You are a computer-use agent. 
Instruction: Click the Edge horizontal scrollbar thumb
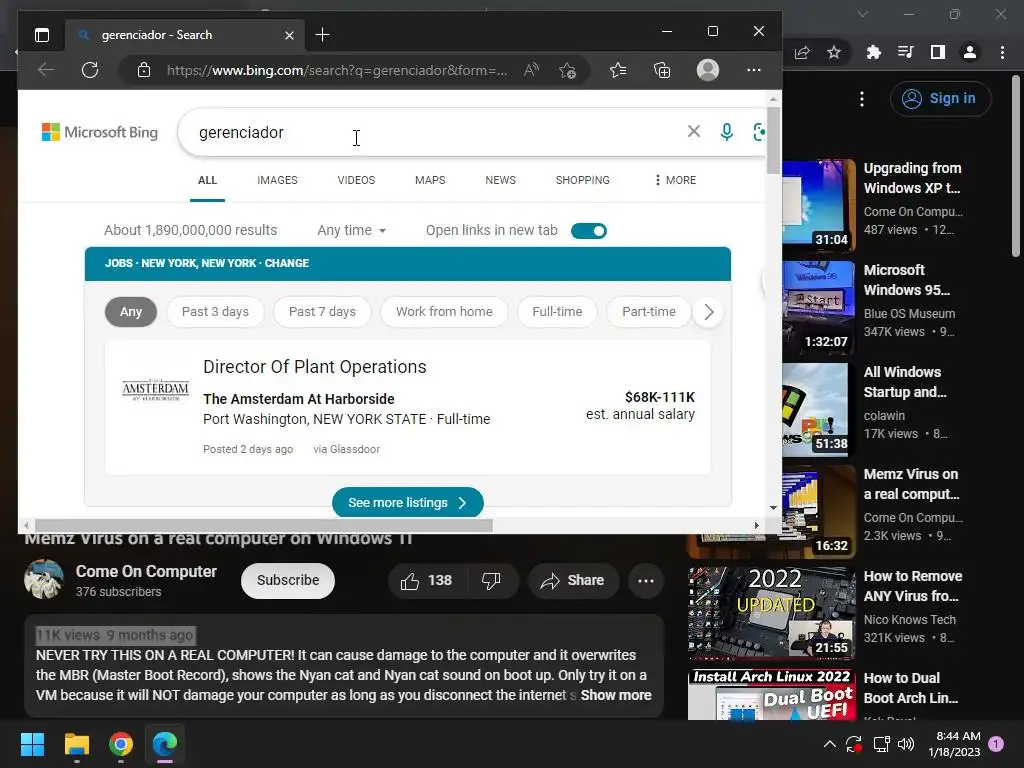[264, 526]
